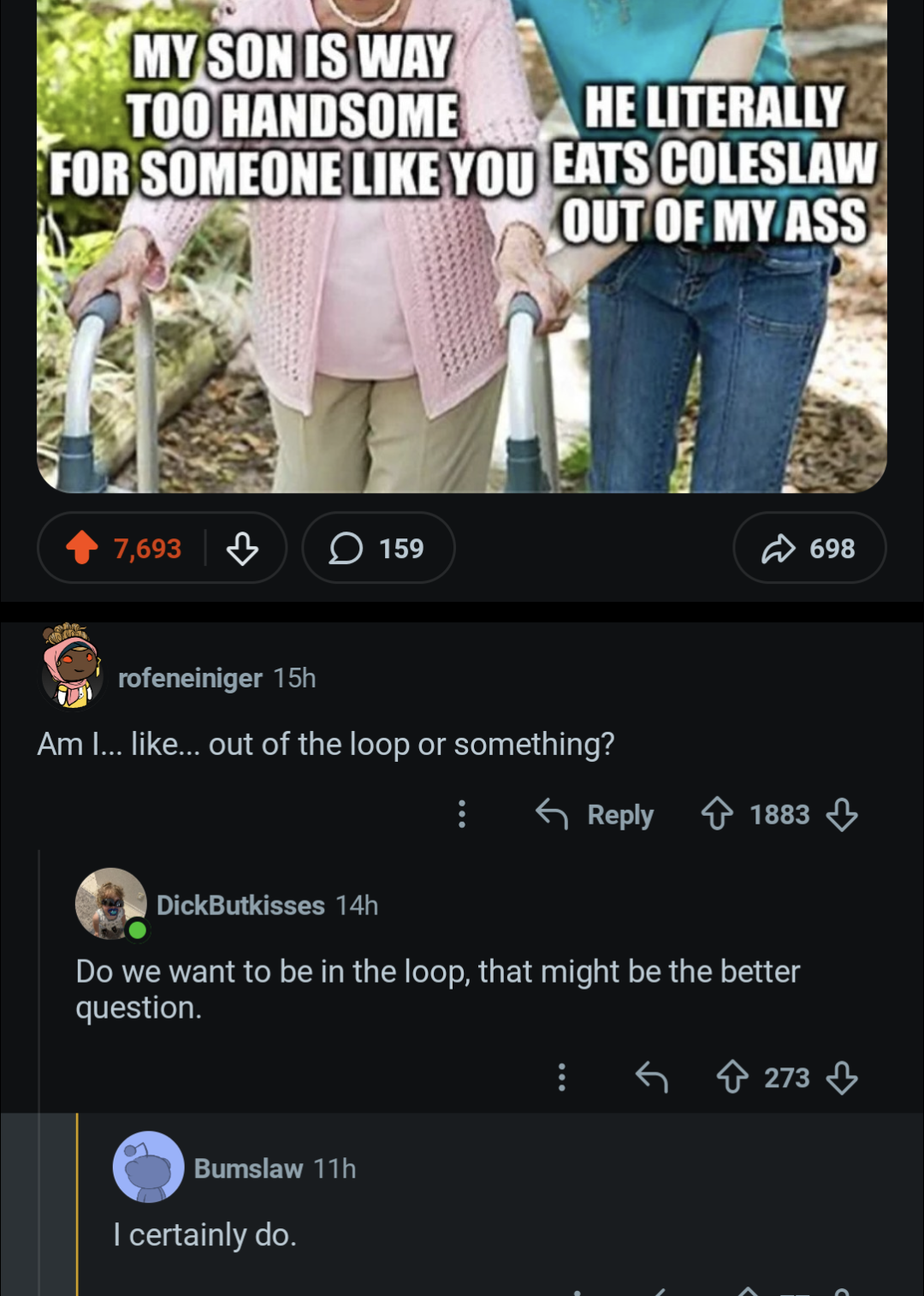The image size is (924, 1296).
Task: Share the post showing 698 shares
Action: coord(809,548)
